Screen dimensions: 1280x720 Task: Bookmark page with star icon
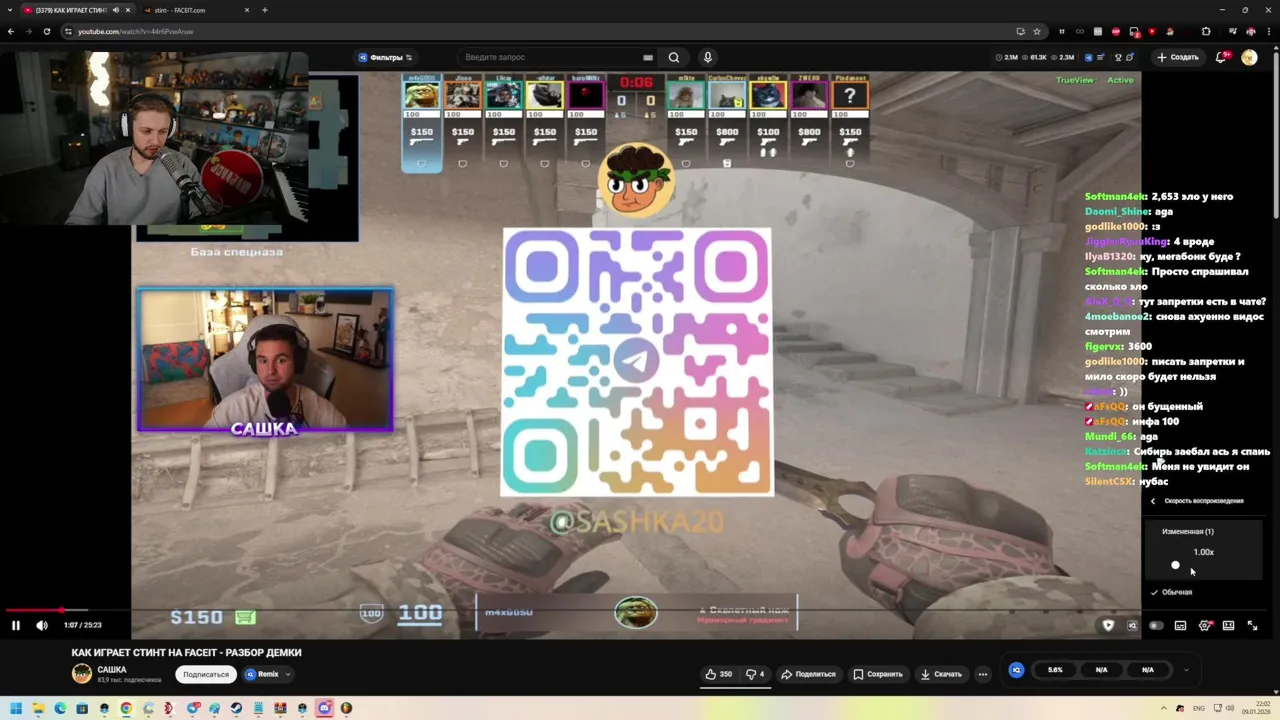click(1036, 31)
